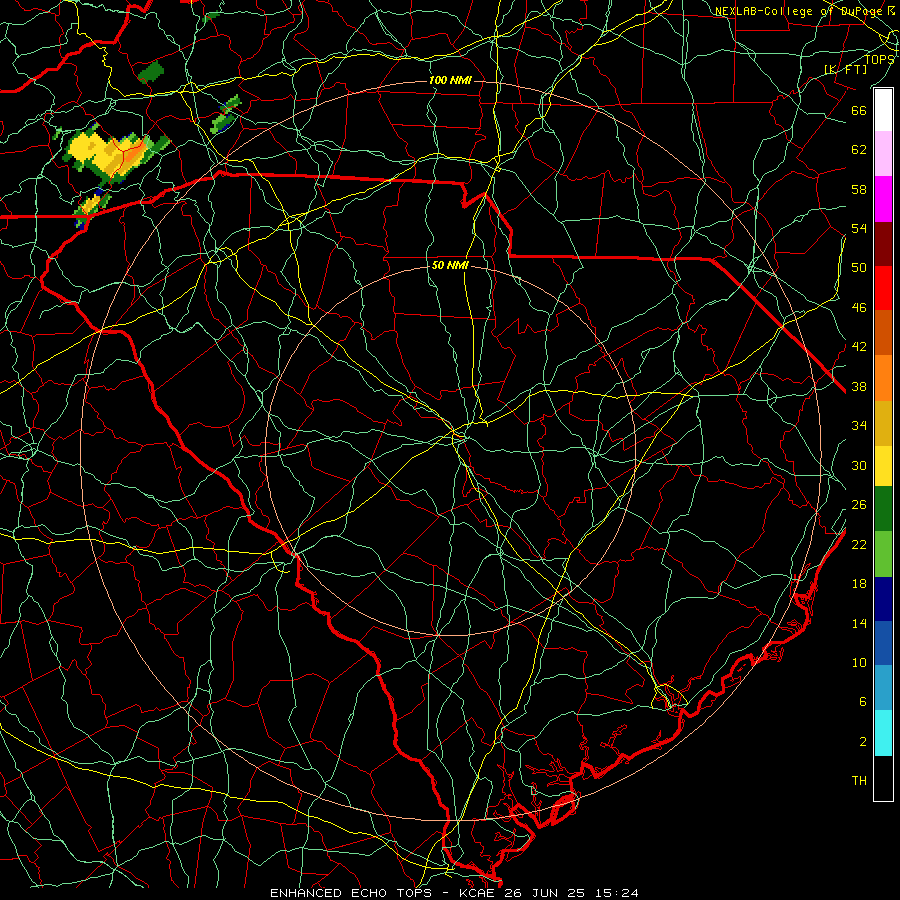
Task: Click the light green swatch on the color scale
Action: point(883,554)
